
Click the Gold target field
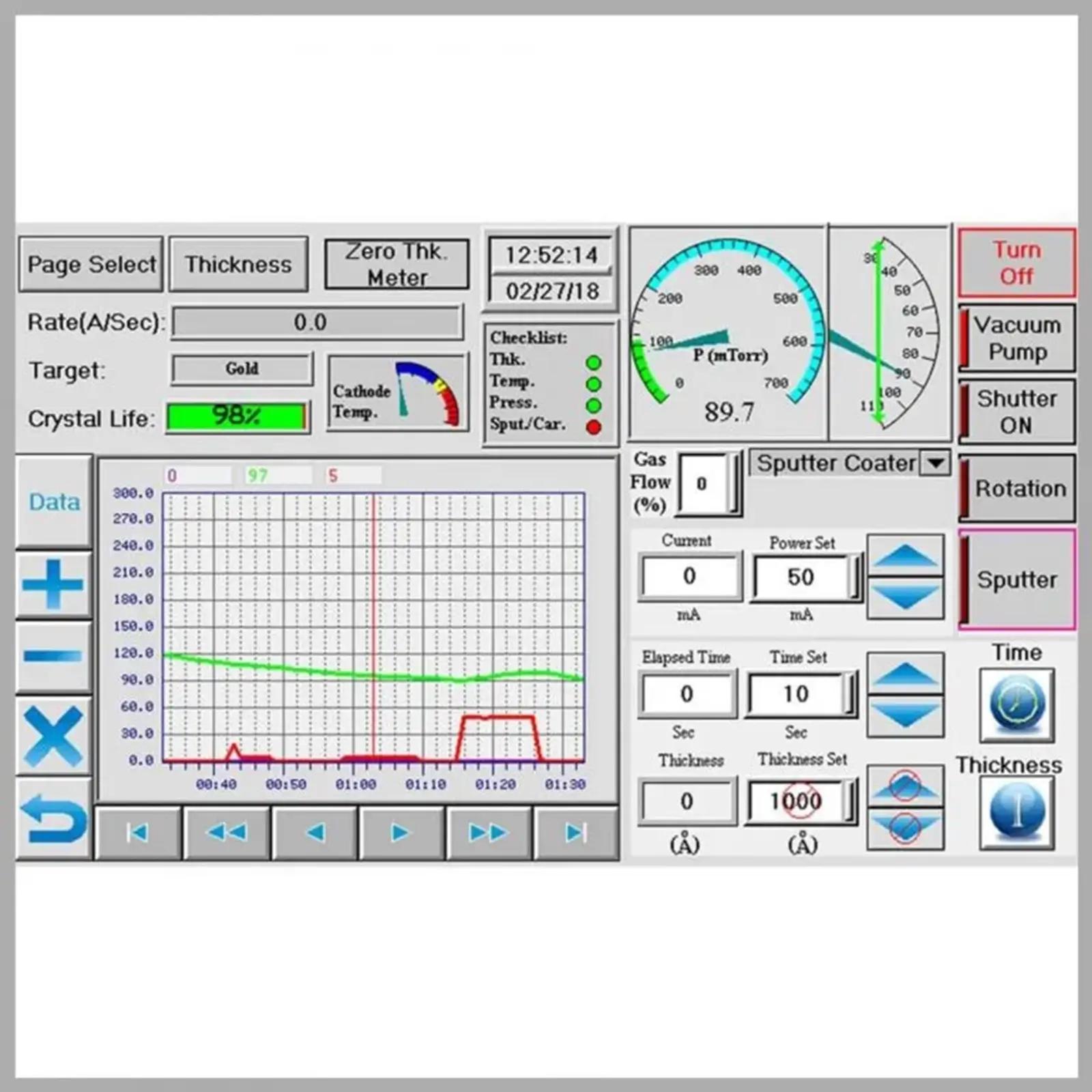pos(242,369)
